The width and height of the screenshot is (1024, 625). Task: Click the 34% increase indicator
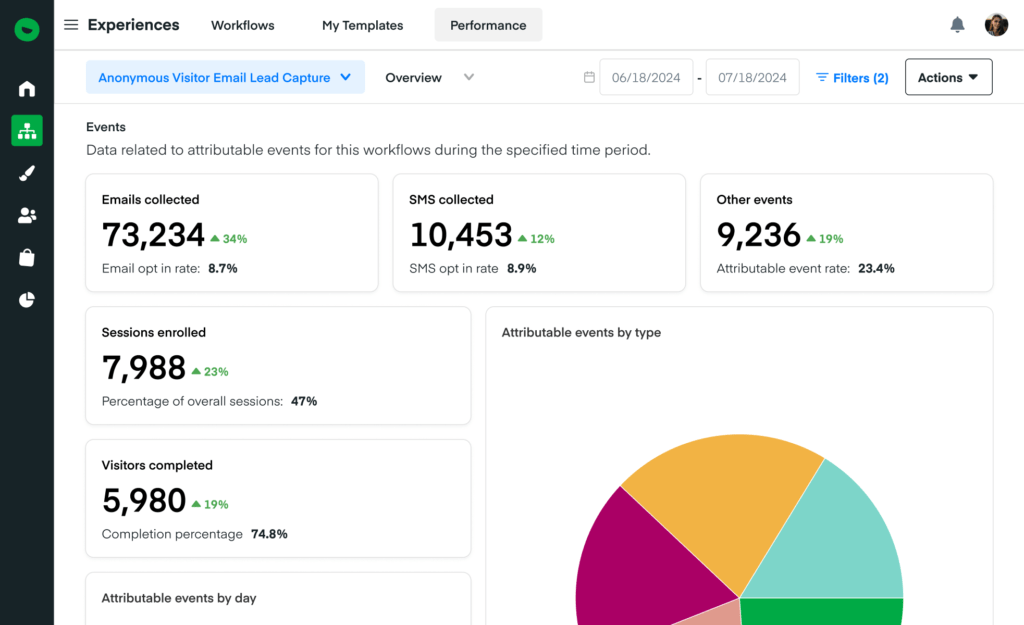tap(229, 239)
